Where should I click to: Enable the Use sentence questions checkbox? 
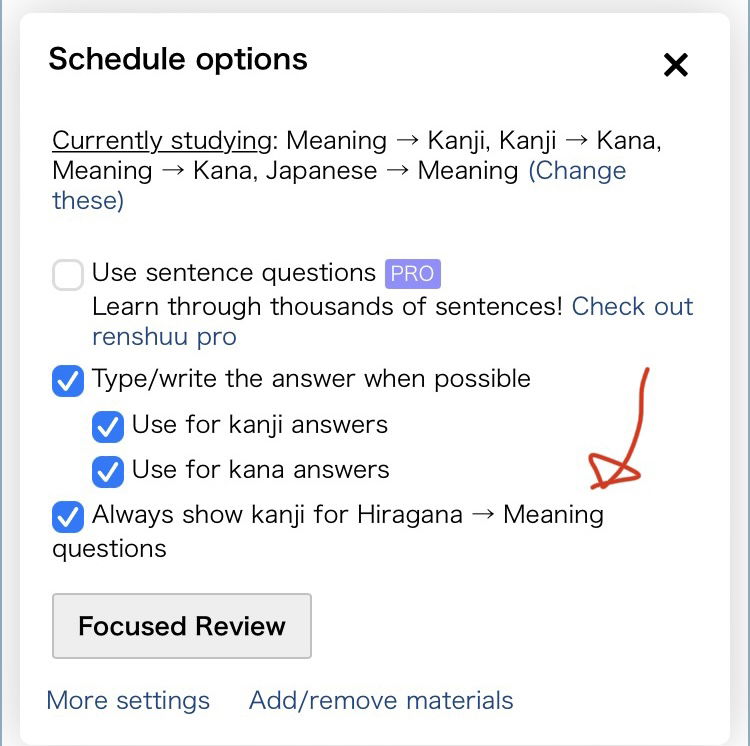(x=68, y=274)
